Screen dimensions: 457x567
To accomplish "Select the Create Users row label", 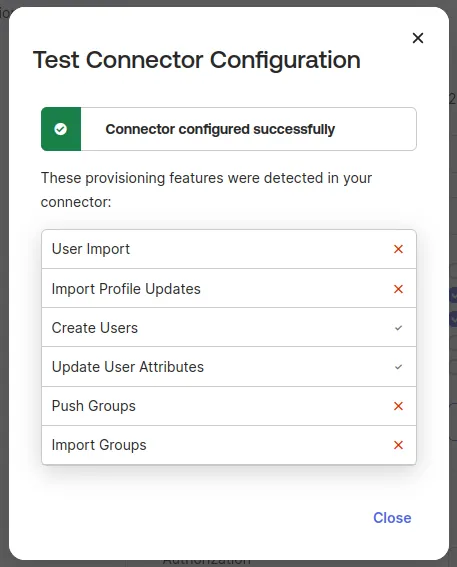I will [x=95, y=328].
